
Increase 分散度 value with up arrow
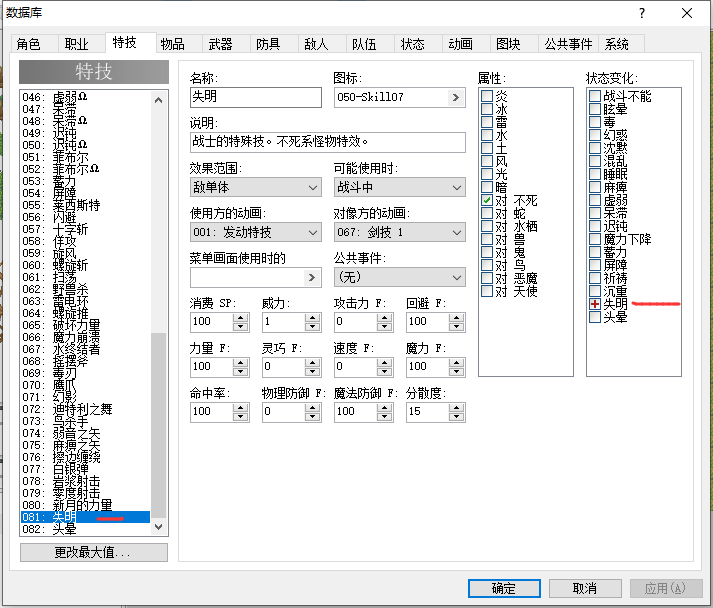coord(457,407)
